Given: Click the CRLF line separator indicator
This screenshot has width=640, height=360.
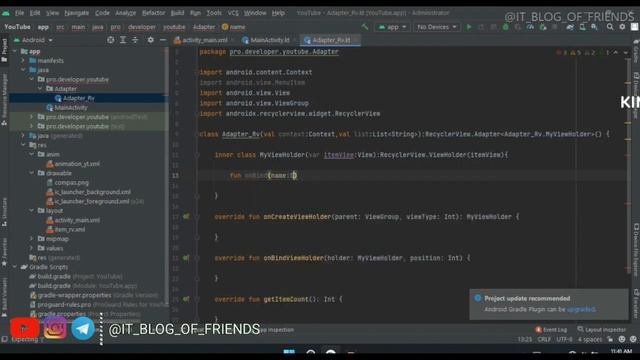Looking at the screenshot, I should (x=544, y=340).
